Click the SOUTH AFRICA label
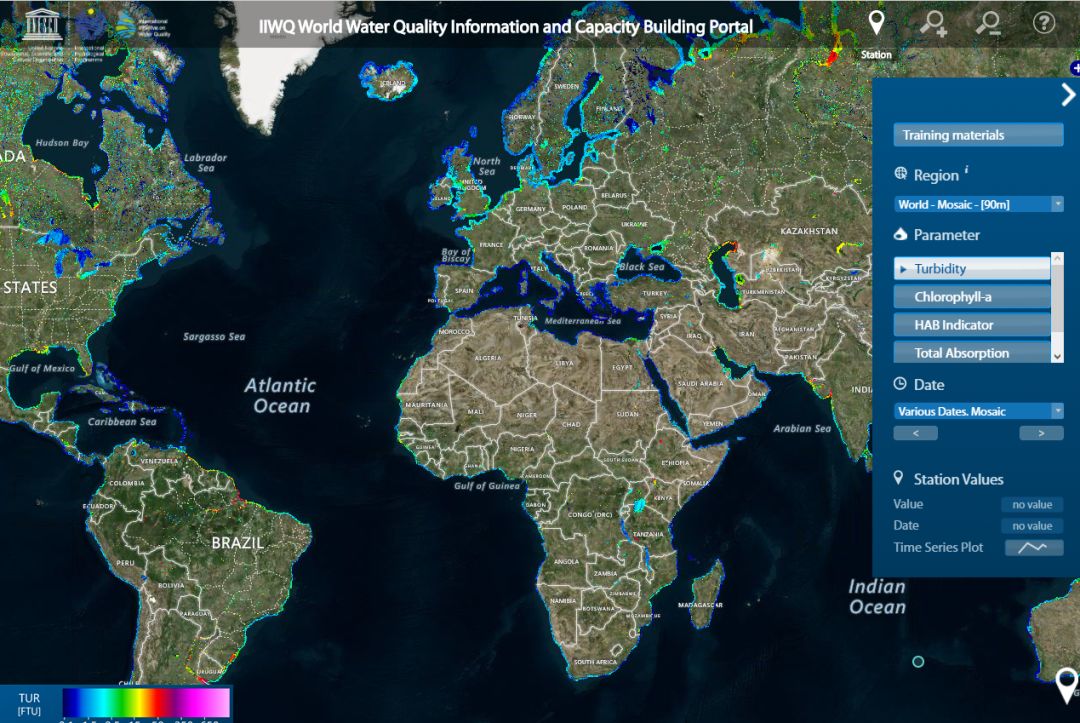 (596, 662)
